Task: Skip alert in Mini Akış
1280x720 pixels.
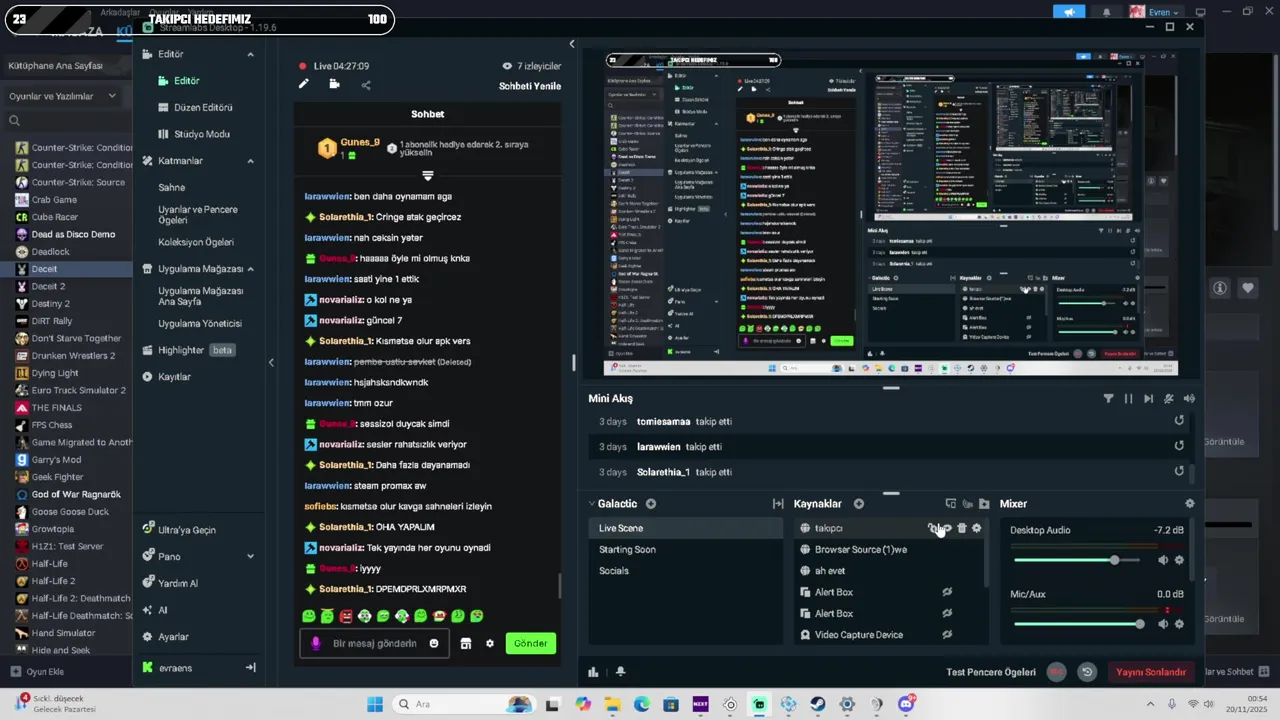Action: (x=1148, y=398)
